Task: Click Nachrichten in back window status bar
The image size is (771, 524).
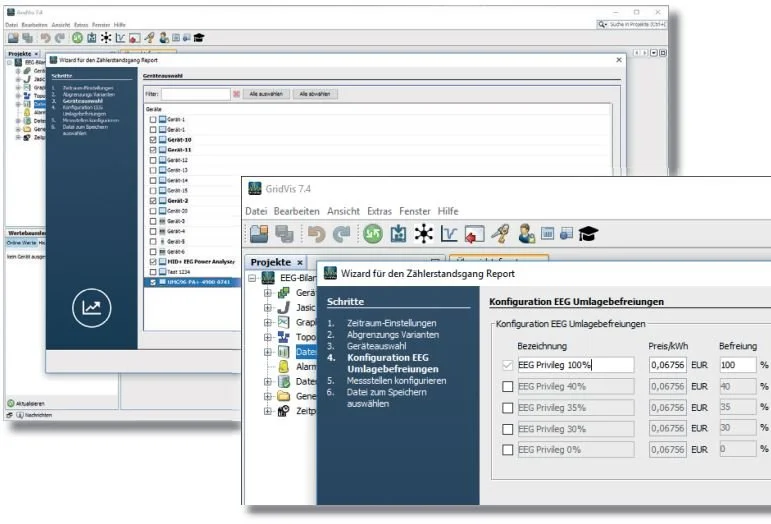Action: coord(34,415)
